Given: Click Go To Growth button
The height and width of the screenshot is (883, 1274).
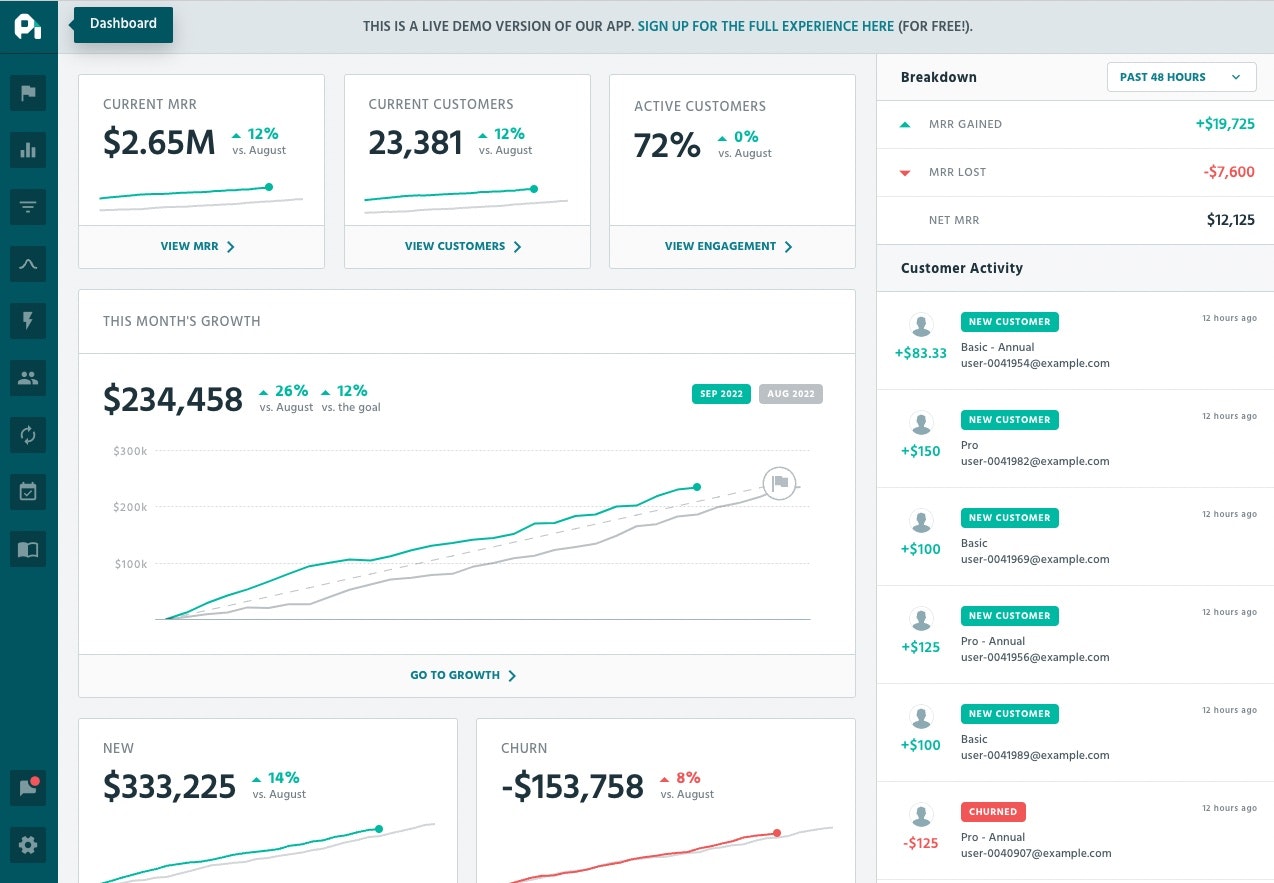Looking at the screenshot, I should coord(464,676).
